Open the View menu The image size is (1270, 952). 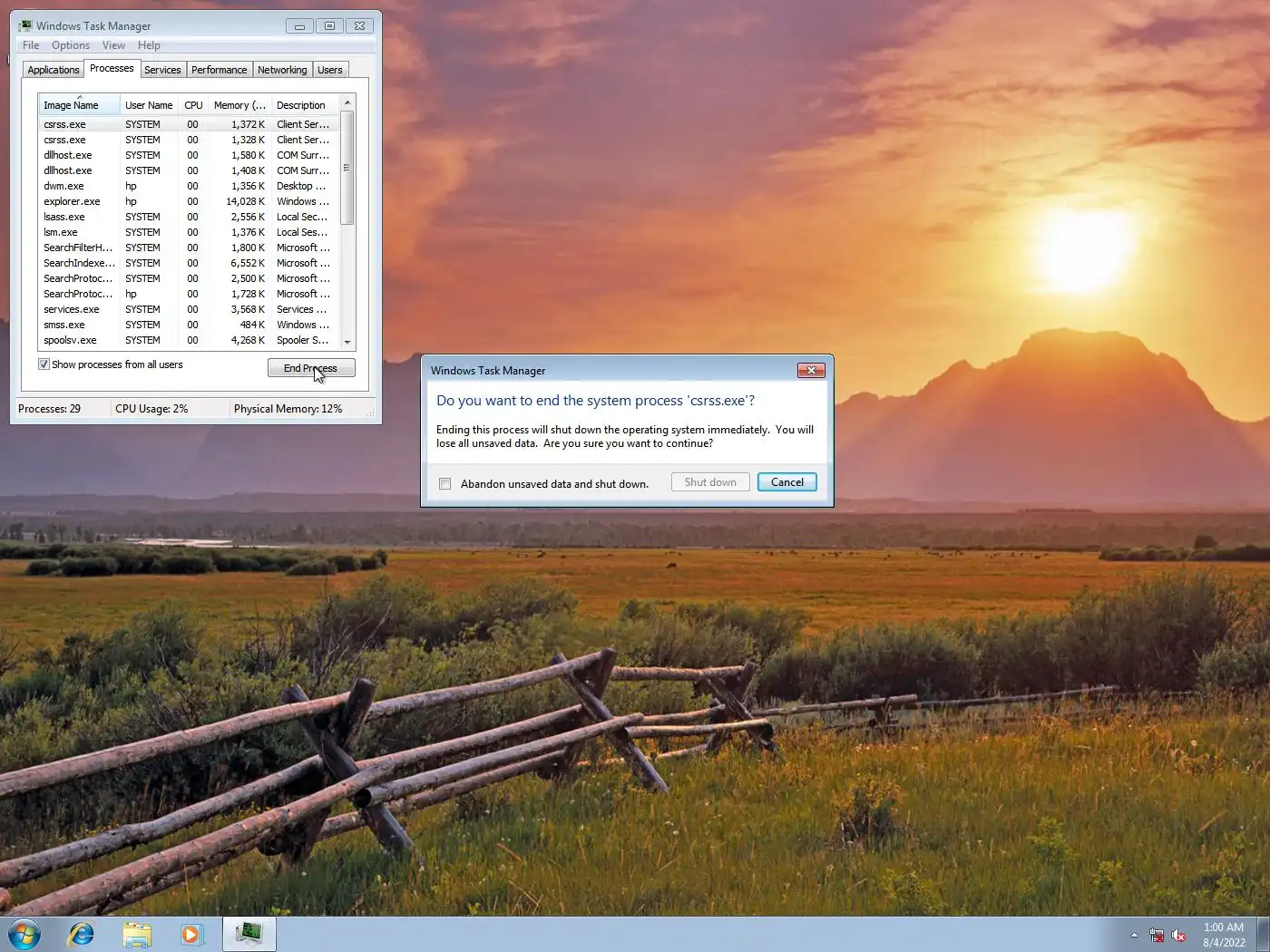113,45
